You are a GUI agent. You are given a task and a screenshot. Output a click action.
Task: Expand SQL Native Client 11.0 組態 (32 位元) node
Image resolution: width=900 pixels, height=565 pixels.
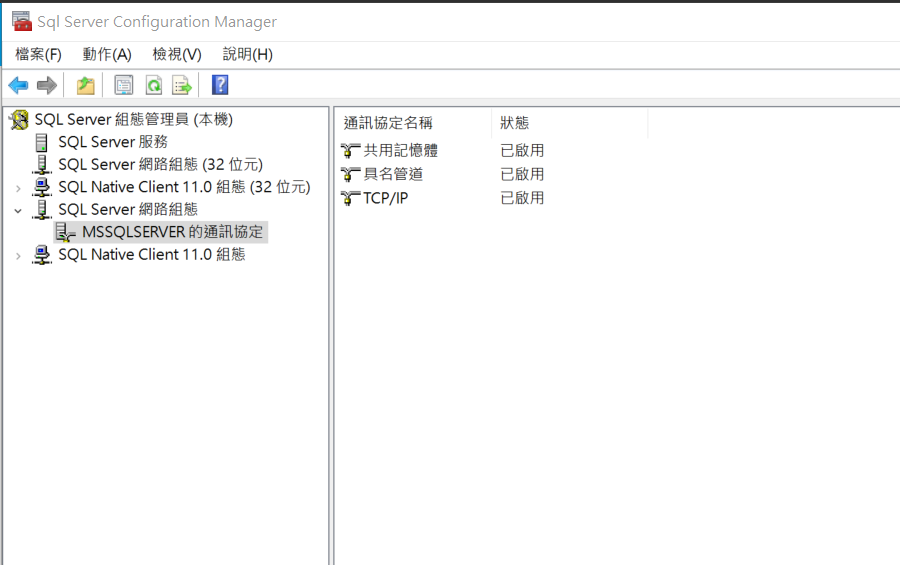18,188
